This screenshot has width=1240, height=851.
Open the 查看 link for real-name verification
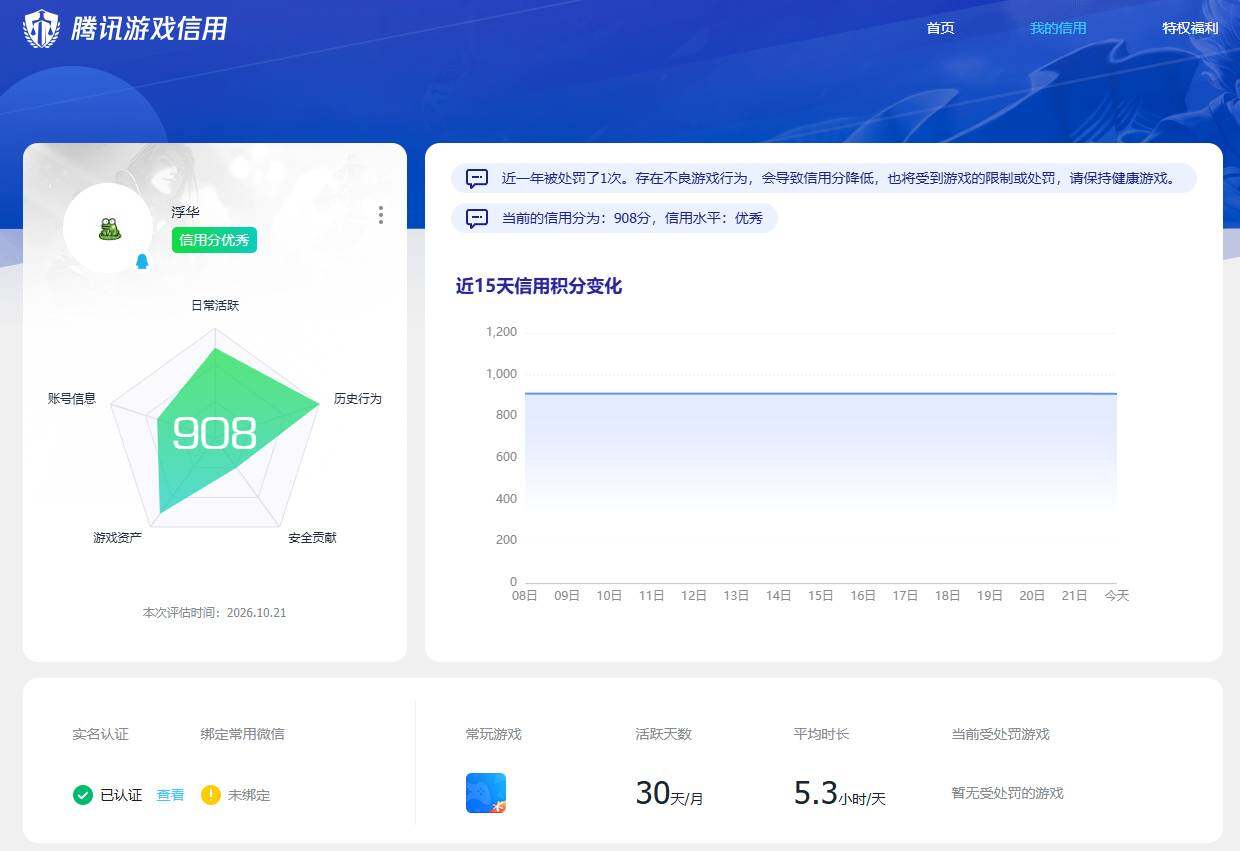(170, 795)
